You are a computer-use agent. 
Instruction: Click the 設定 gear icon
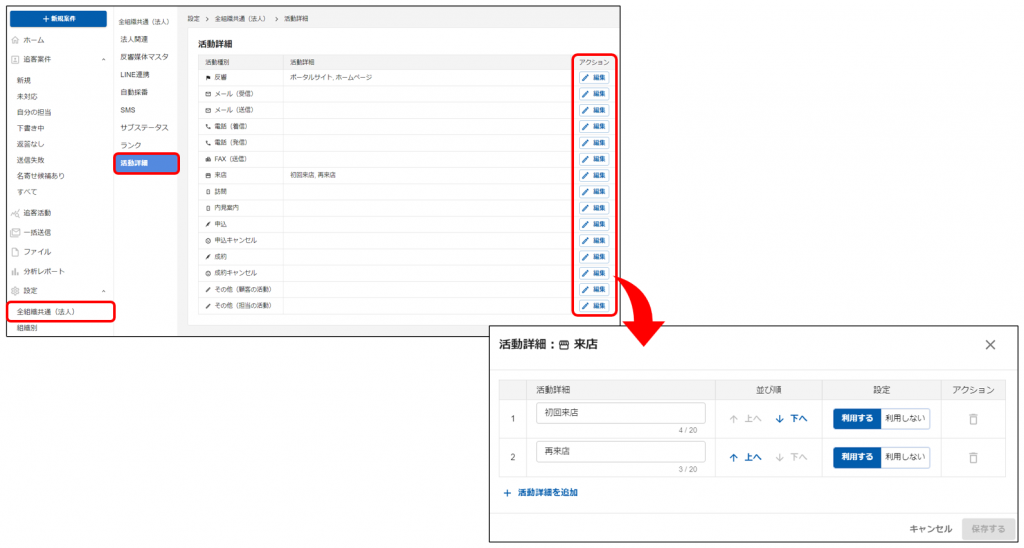15,291
